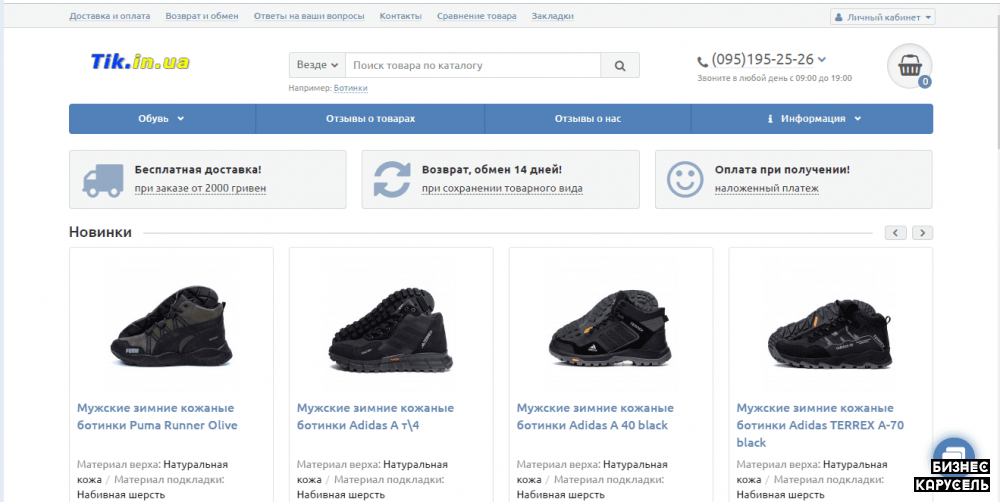
Task: Click the Ботинки example search link
Action: pyautogui.click(x=350, y=88)
